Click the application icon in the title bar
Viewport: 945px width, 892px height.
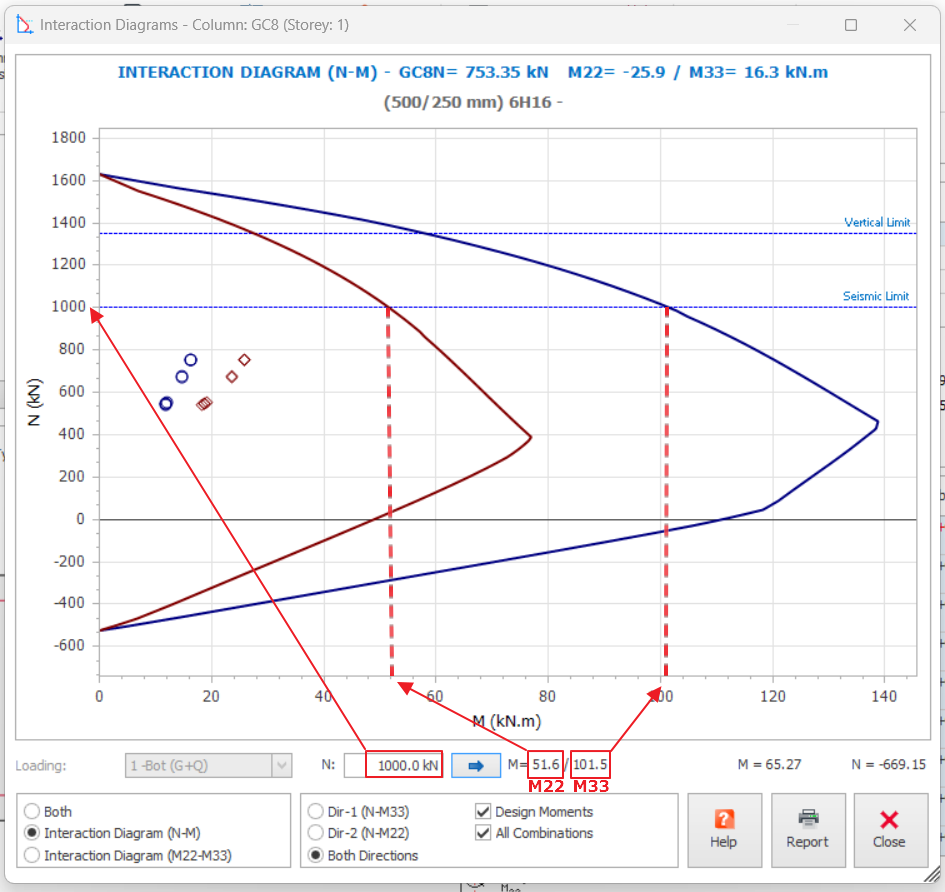tap(25, 24)
